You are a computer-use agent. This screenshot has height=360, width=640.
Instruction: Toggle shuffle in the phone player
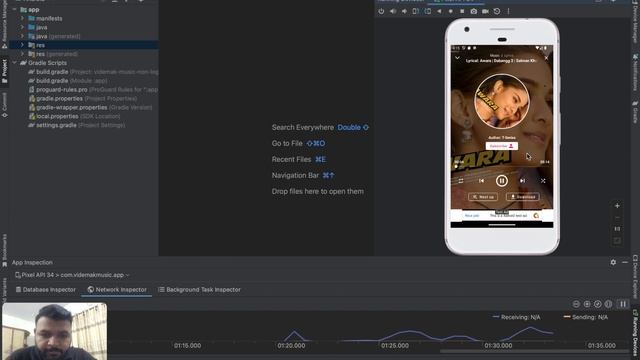[543, 180]
